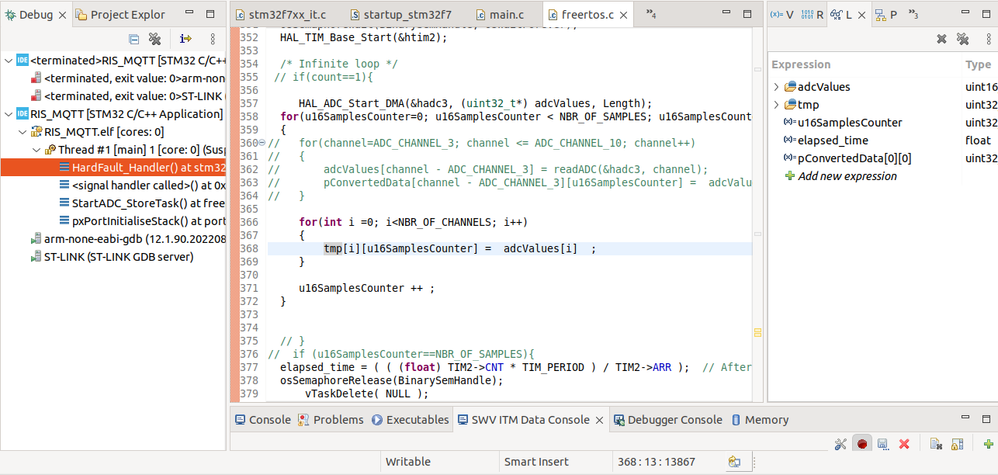This screenshot has height=475, width=998.
Task: Switch to main.c editor tab
Action: pos(500,15)
